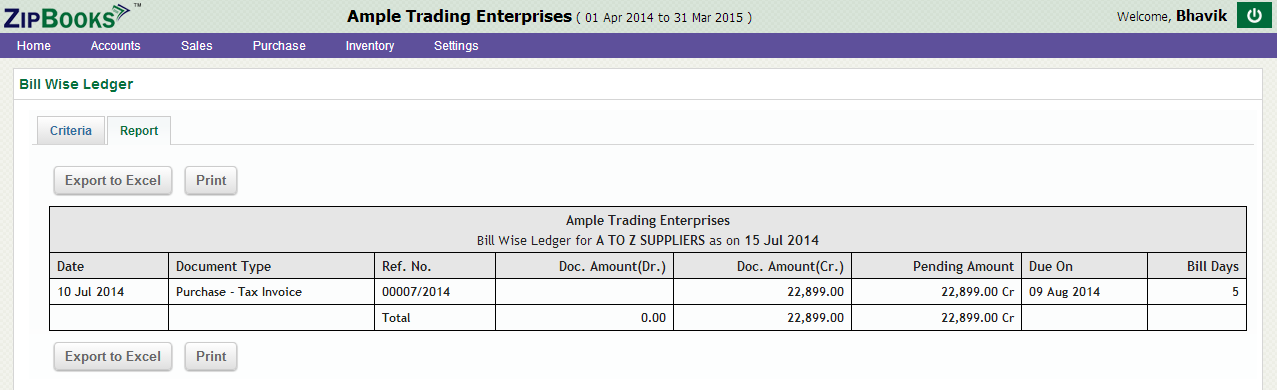Image resolution: width=1277 pixels, height=390 pixels.
Task: Open the Inventory menu
Action: [370, 46]
